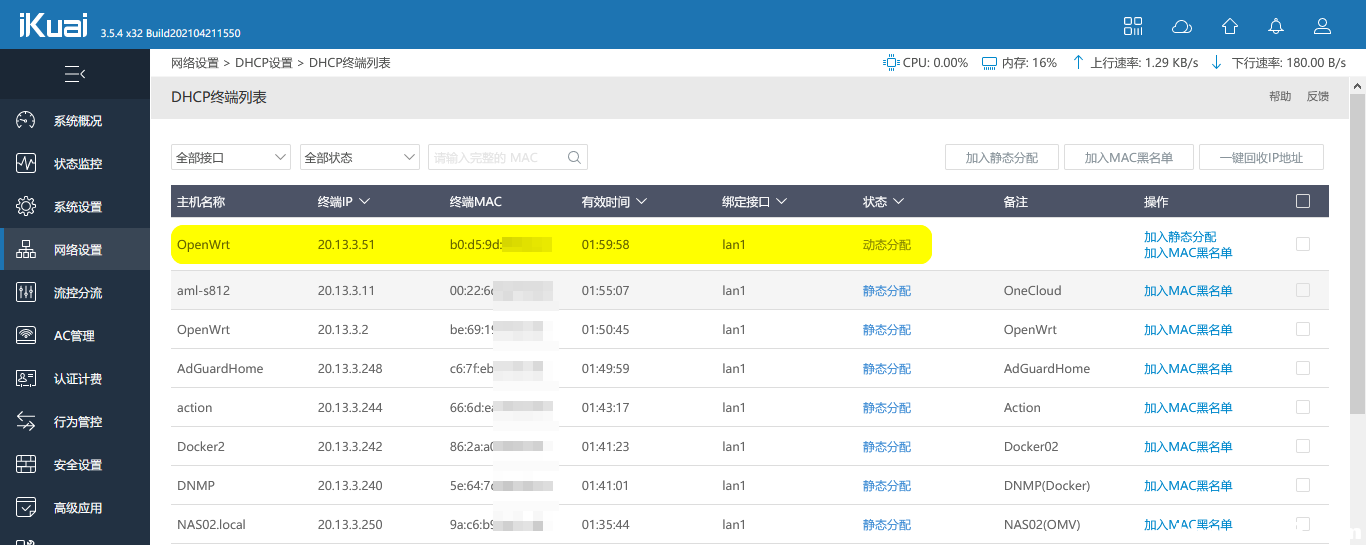Click the vertical page scrollbar
The height and width of the screenshot is (545, 1366).
pos(1357,250)
